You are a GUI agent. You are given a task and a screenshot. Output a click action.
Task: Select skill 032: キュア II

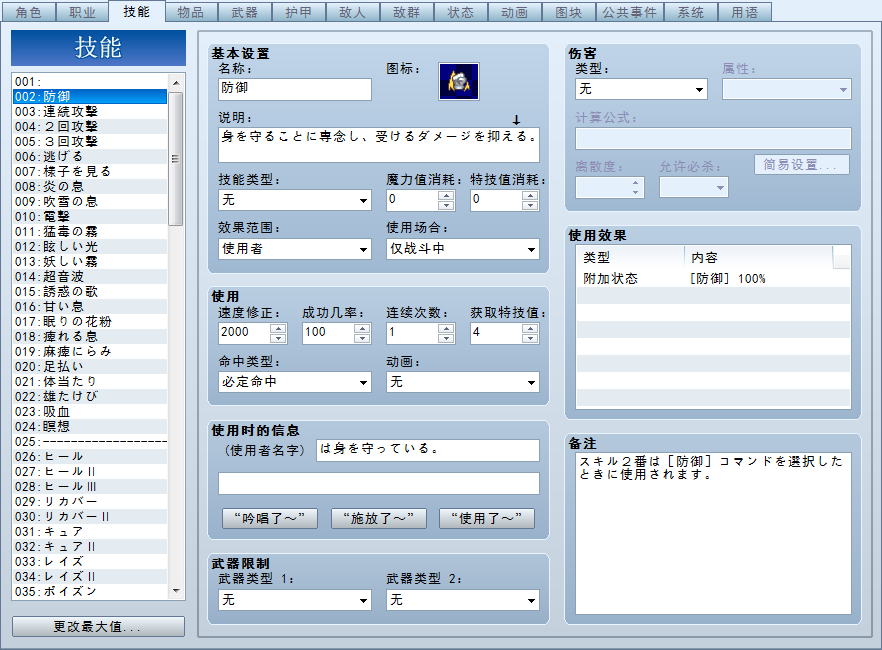coord(90,547)
